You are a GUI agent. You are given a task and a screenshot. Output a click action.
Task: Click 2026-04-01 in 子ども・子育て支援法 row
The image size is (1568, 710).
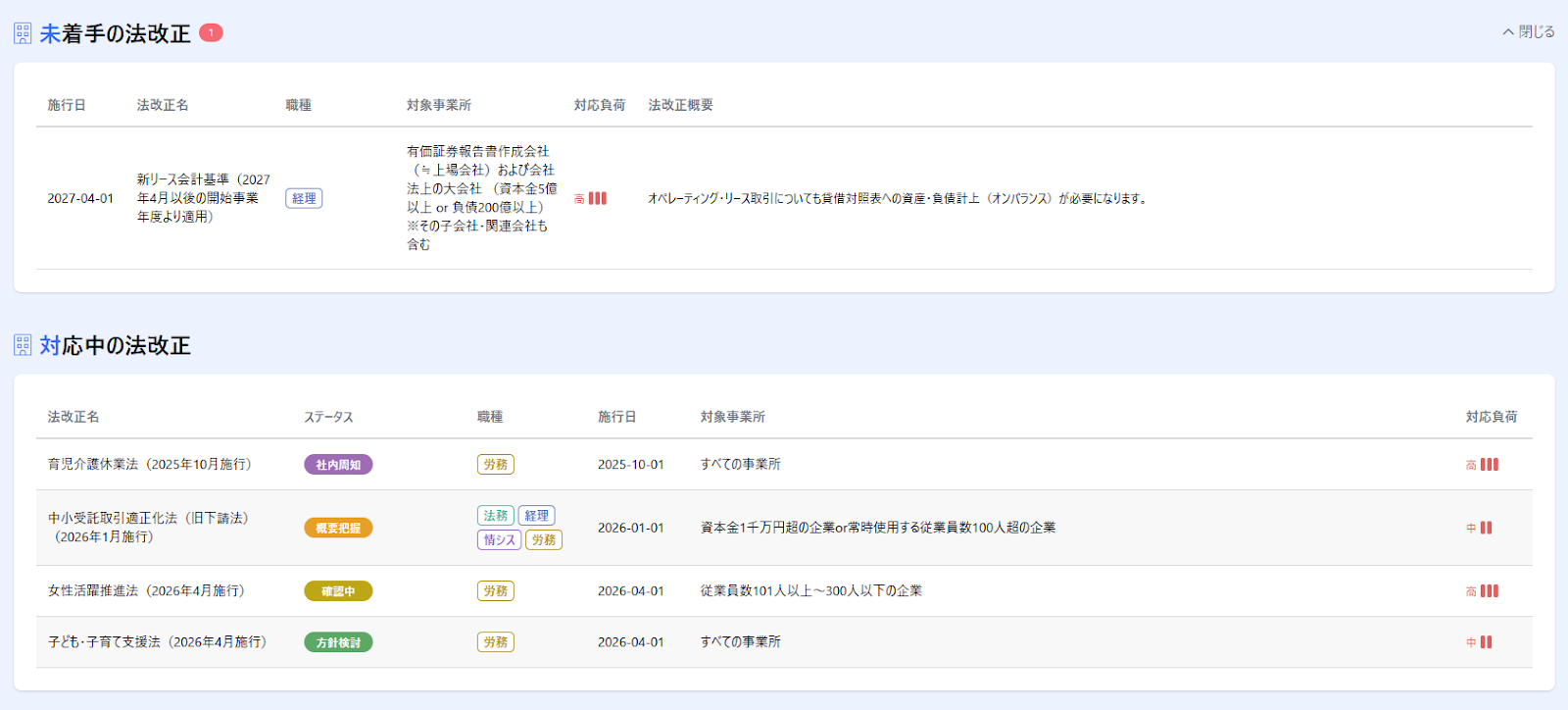[631, 642]
